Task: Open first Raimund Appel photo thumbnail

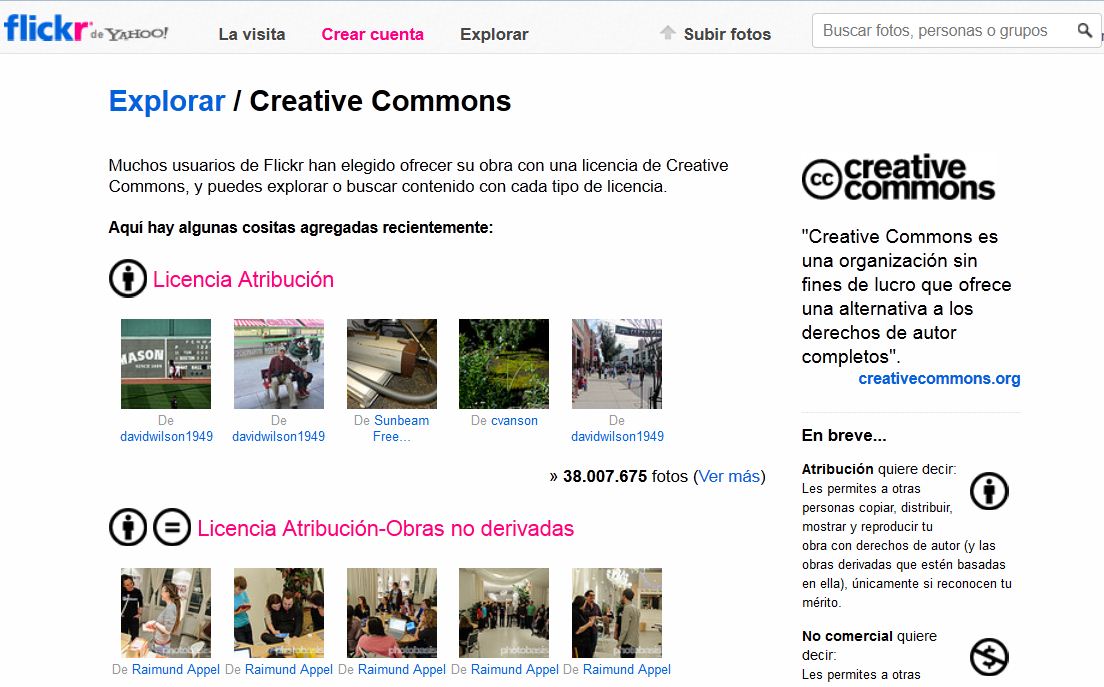Action: pos(166,613)
